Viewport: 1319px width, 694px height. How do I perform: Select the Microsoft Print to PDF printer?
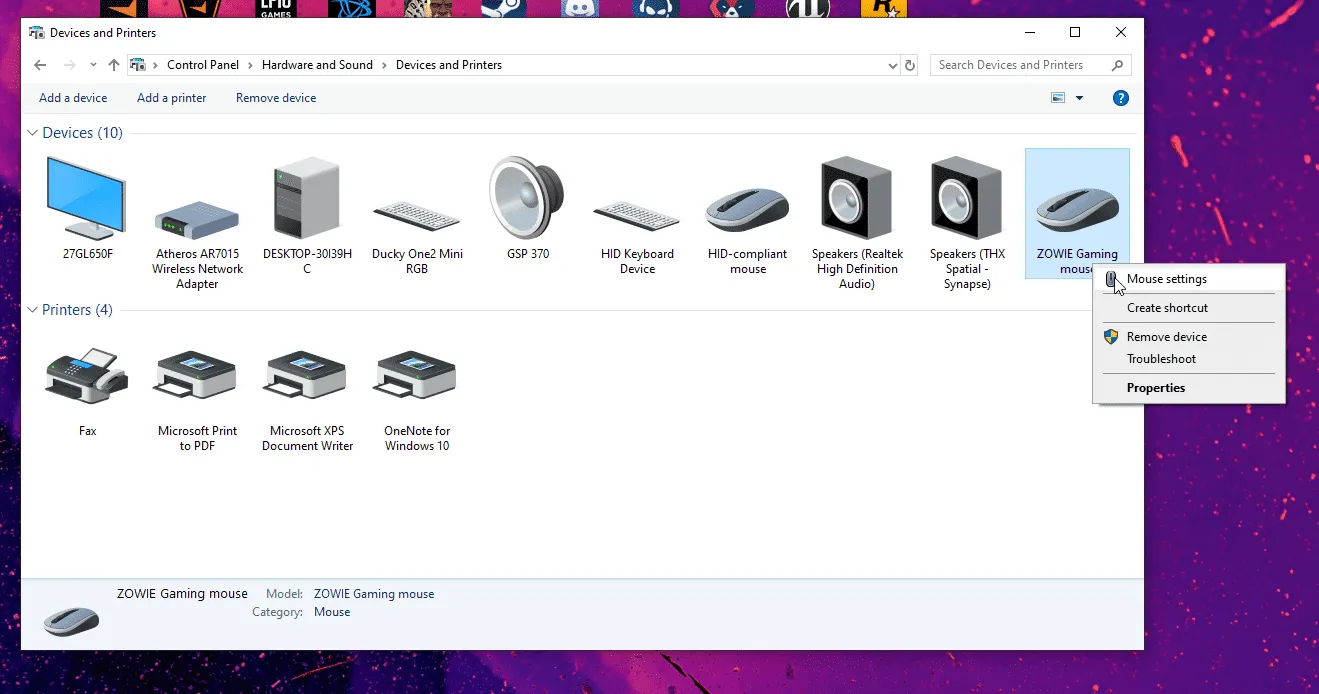pos(197,377)
